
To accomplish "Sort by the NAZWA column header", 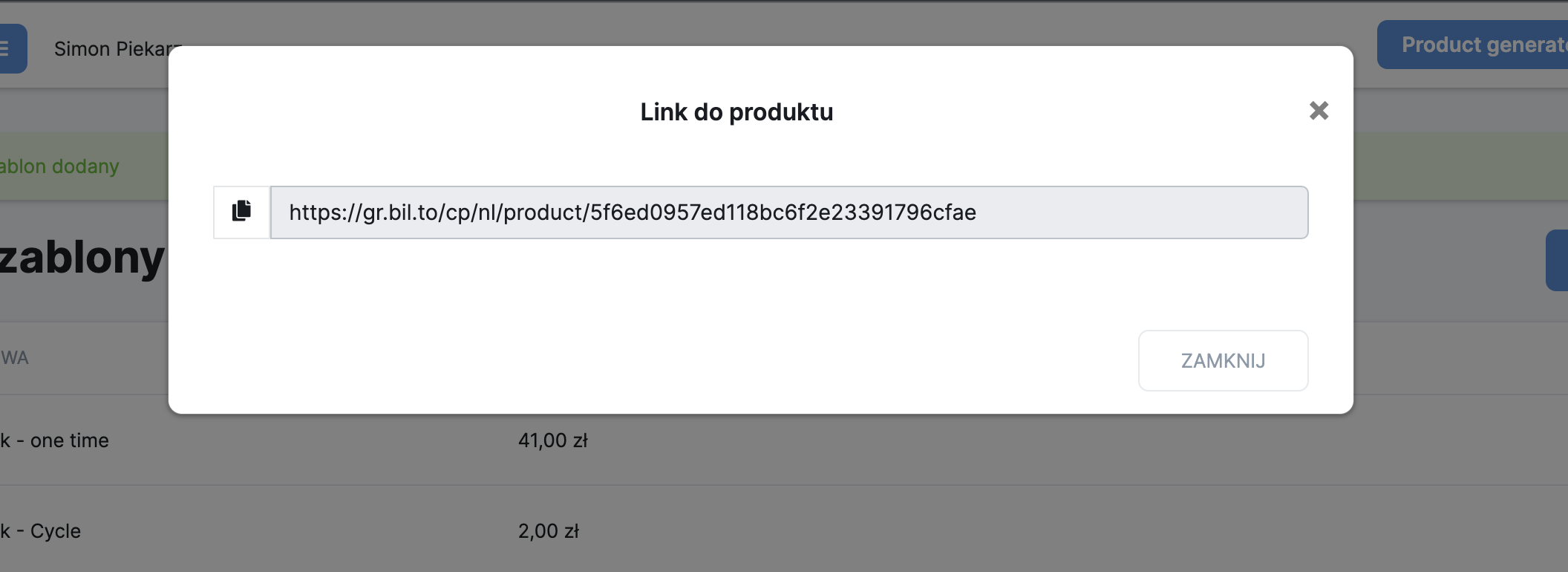I will tap(15, 358).
